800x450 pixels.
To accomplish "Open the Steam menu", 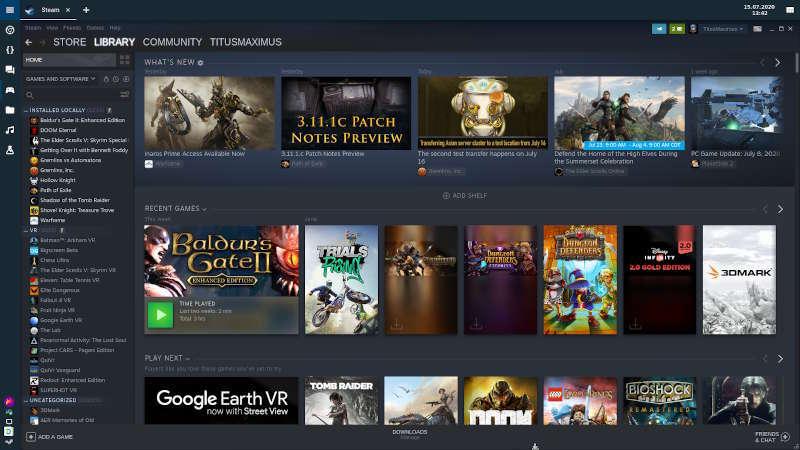I will pos(33,28).
